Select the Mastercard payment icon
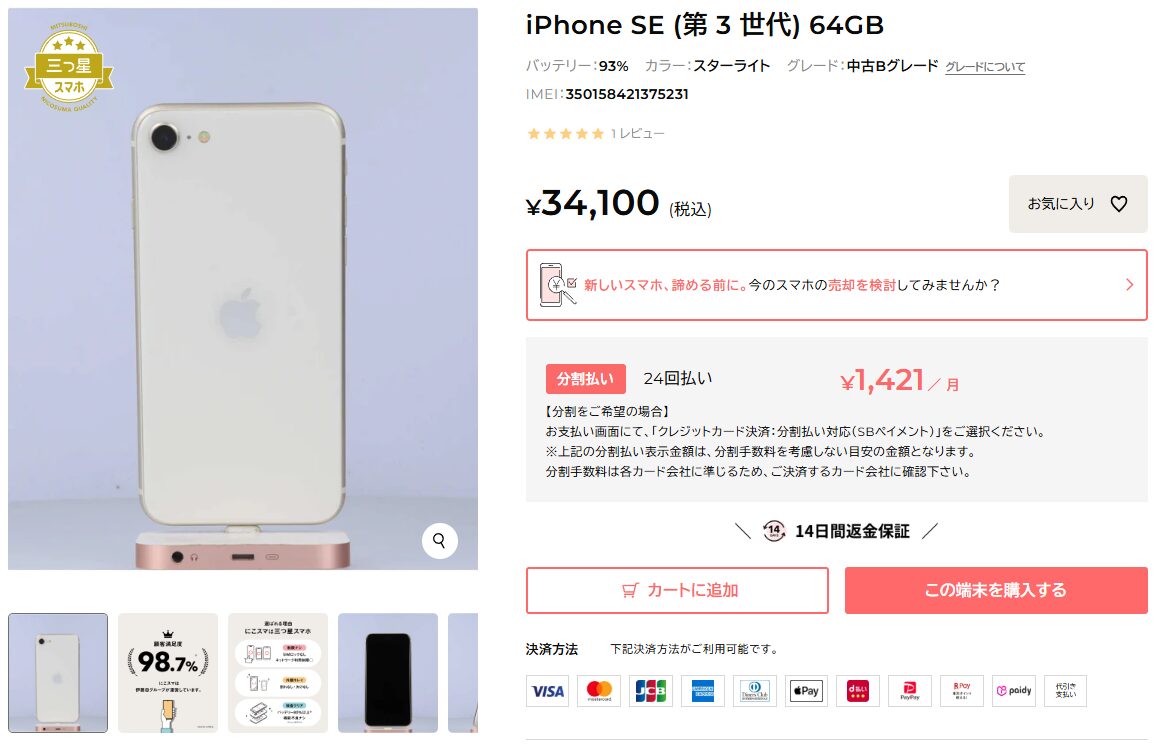Image resolution: width=1163 pixels, height=744 pixels. click(x=599, y=691)
